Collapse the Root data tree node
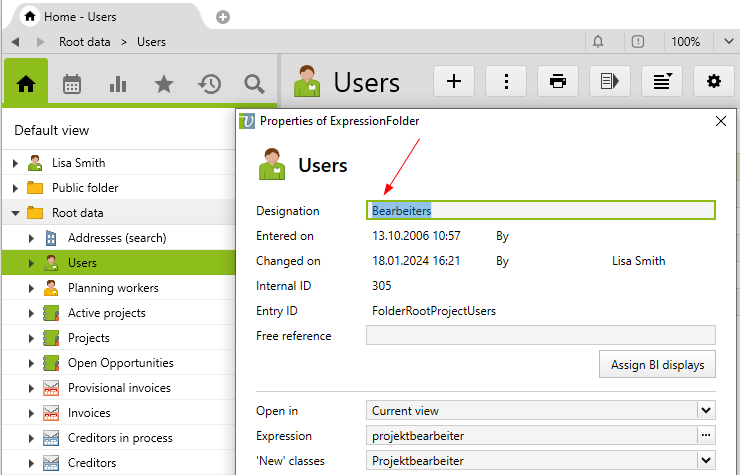The height and width of the screenshot is (475, 740). 15,213
